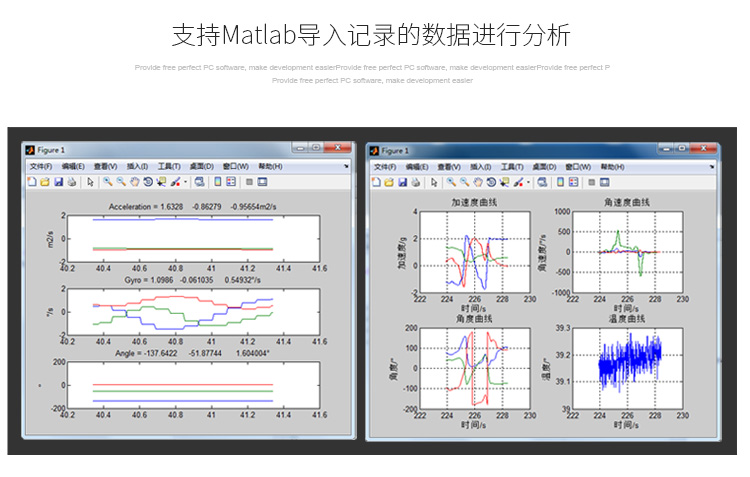750x477 pixels.
Task: Expand Brush color dropdown arrow in right window
Action: pyautogui.click(x=528, y=182)
